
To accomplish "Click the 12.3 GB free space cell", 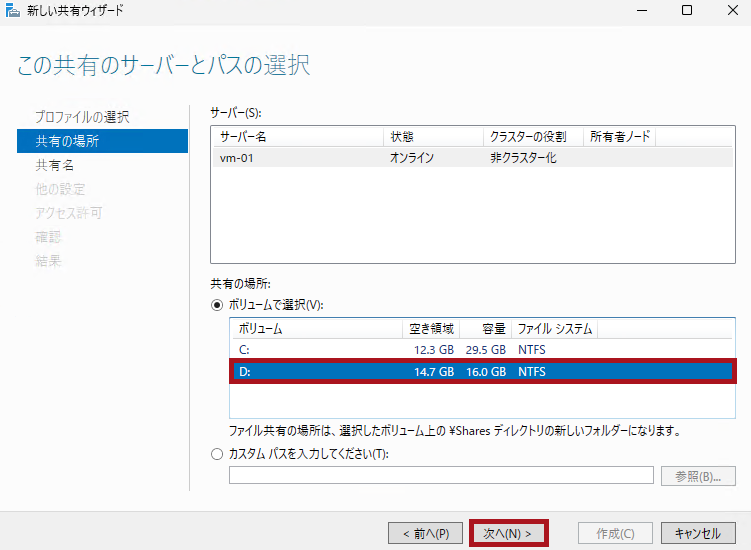I will click(433, 350).
